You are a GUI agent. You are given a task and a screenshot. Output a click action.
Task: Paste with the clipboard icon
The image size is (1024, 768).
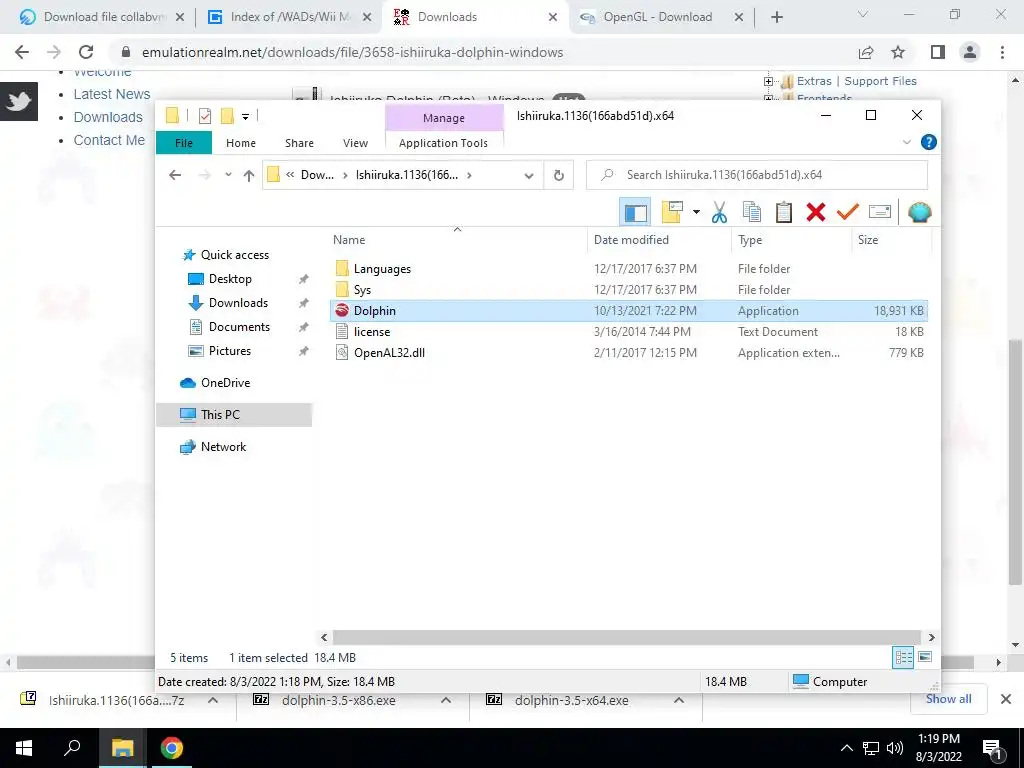click(784, 212)
